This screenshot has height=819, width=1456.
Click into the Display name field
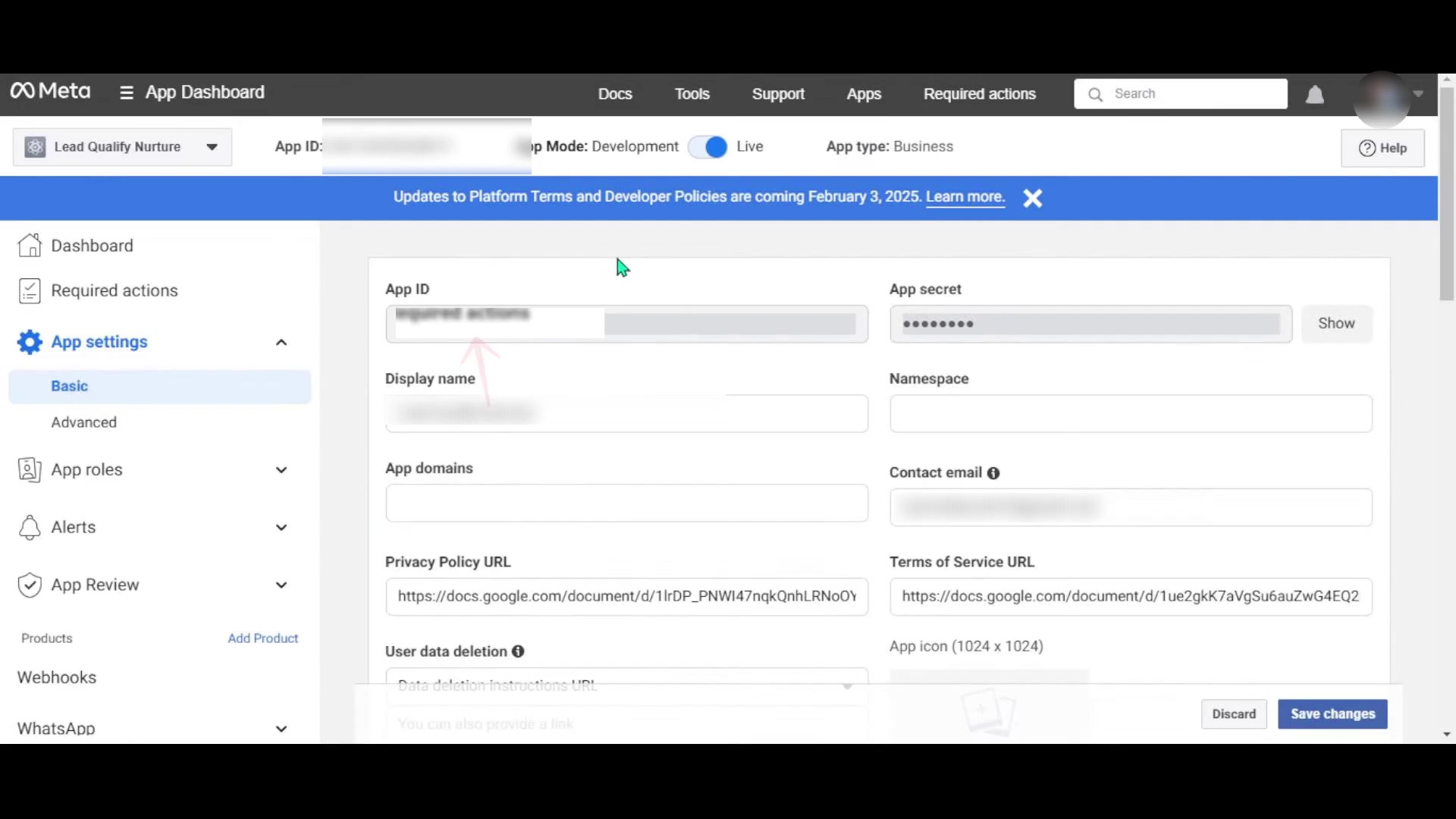pyautogui.click(x=626, y=413)
